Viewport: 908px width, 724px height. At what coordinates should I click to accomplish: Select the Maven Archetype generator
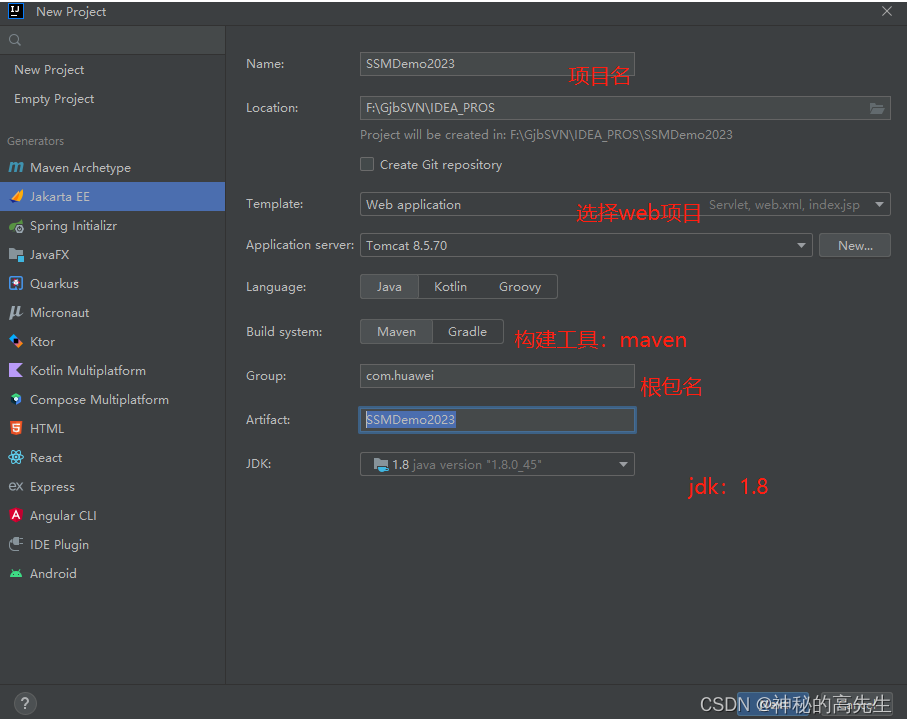[x=112, y=168]
